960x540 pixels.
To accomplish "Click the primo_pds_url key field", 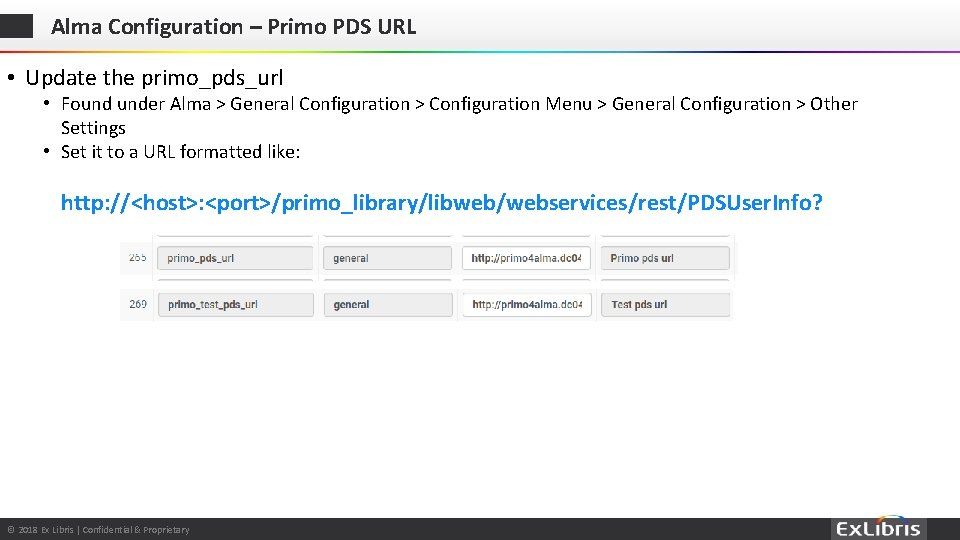I will click(x=235, y=258).
